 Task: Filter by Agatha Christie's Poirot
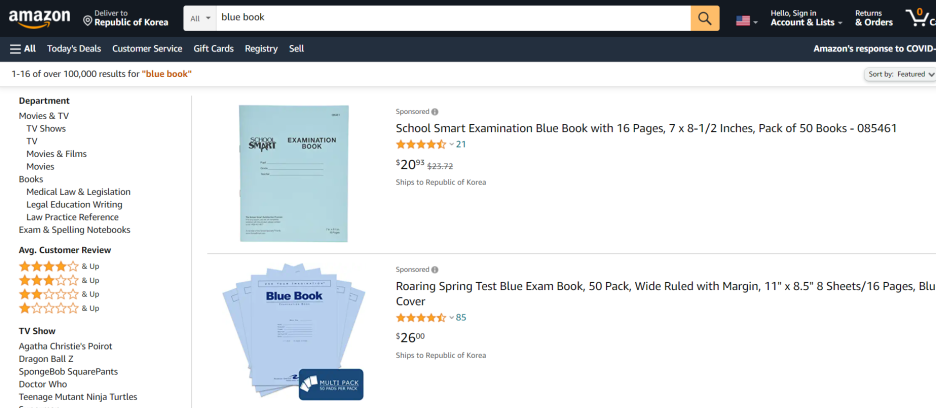pos(65,346)
